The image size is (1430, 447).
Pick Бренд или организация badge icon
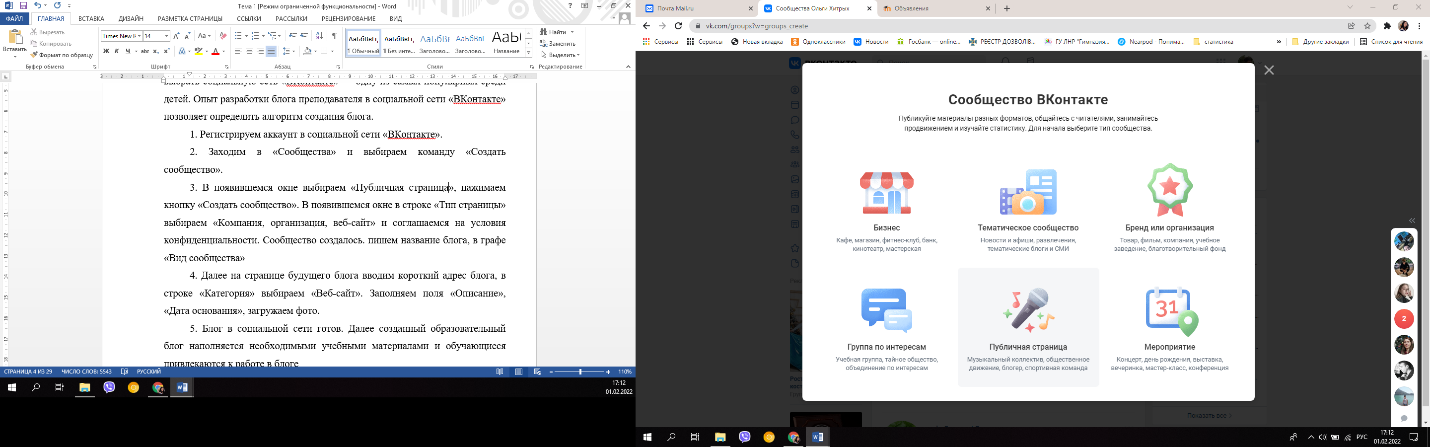click(1168, 192)
